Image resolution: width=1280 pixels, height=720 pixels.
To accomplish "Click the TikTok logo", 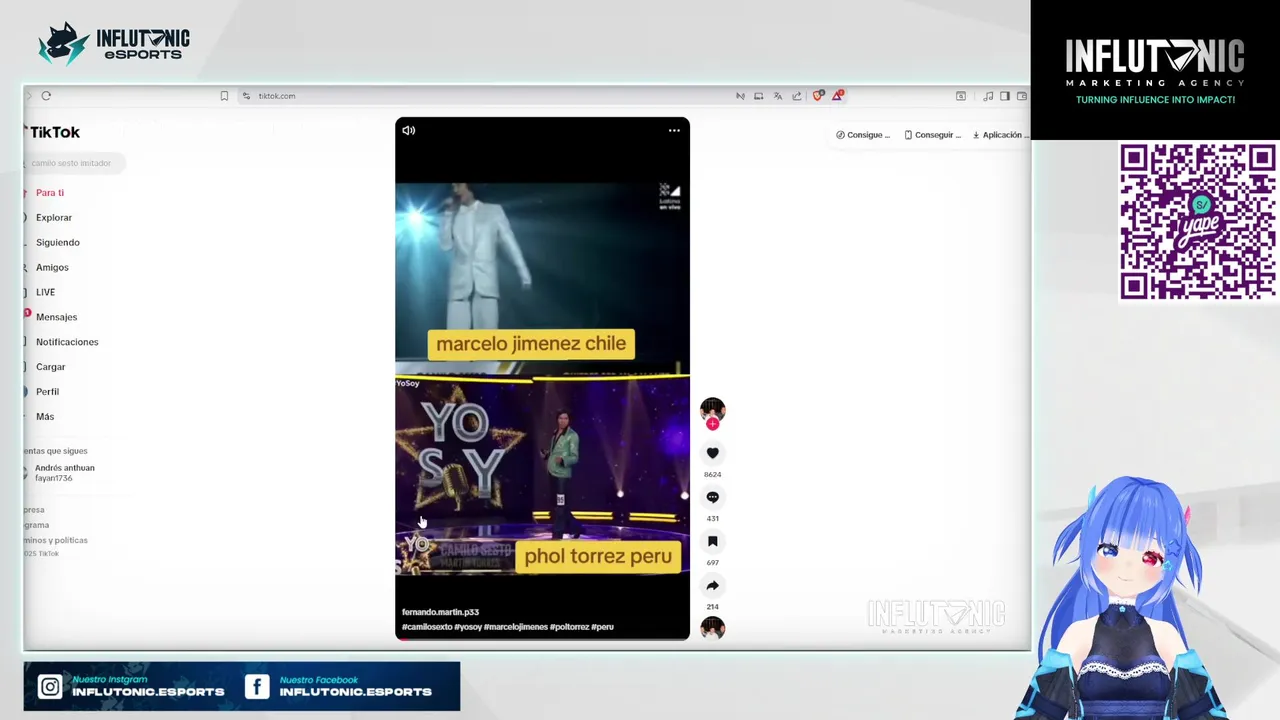I will pyautogui.click(x=53, y=132).
